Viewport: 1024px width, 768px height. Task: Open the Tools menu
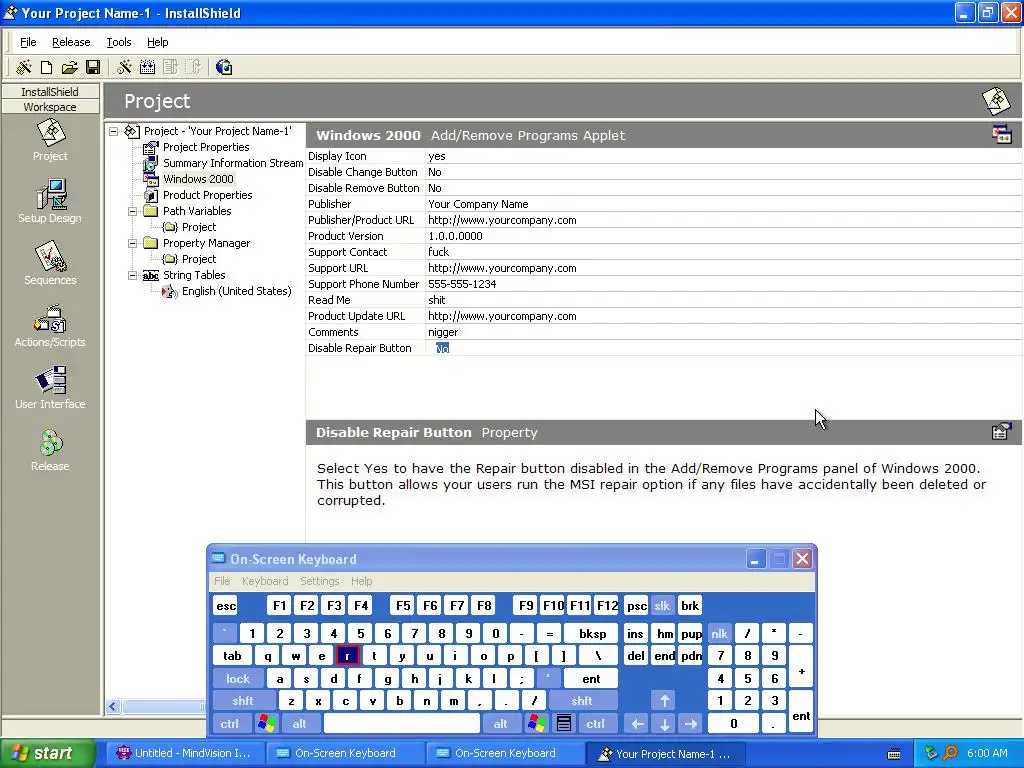pos(119,42)
